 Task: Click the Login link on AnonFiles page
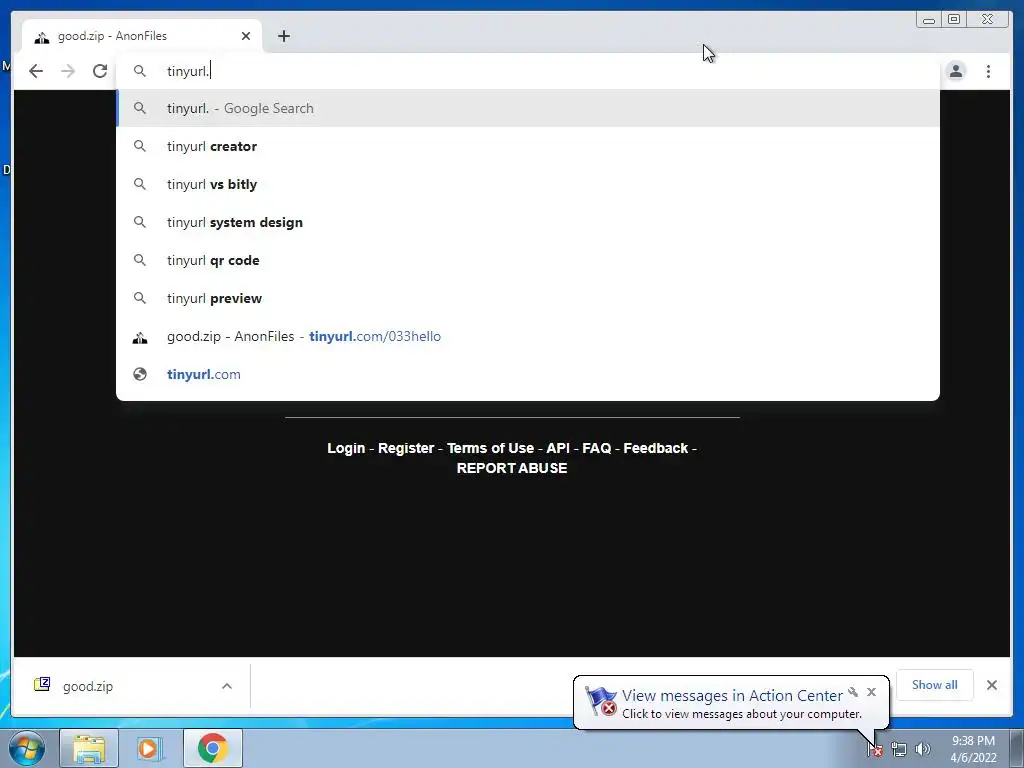coord(346,448)
